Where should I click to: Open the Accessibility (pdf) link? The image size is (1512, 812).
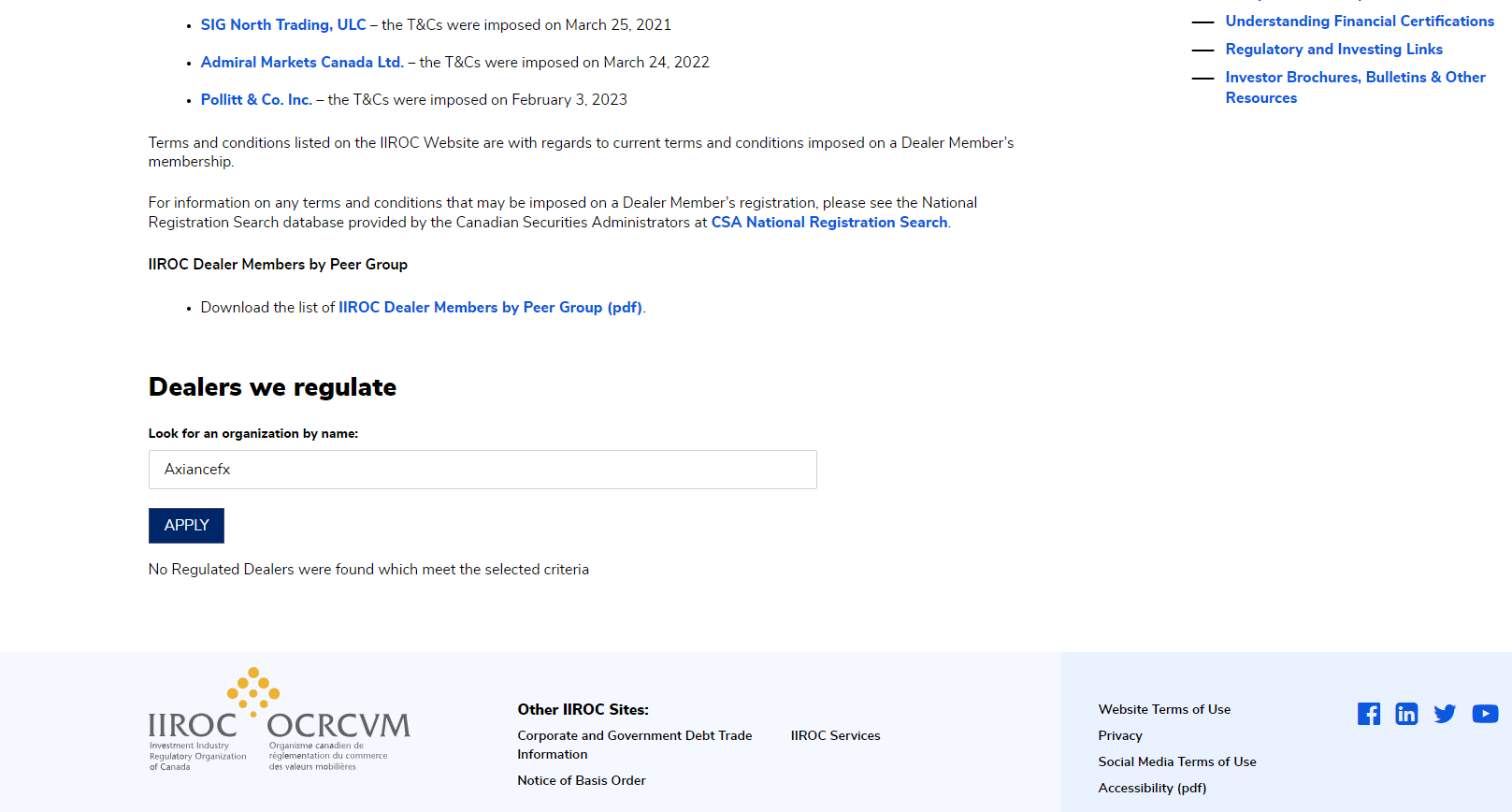click(1152, 789)
